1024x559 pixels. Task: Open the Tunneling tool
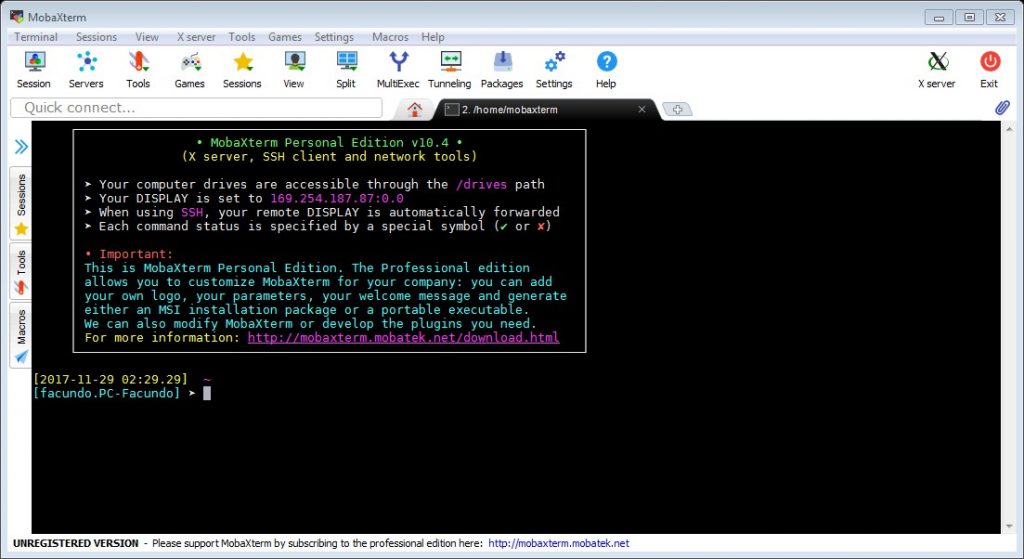[x=450, y=70]
